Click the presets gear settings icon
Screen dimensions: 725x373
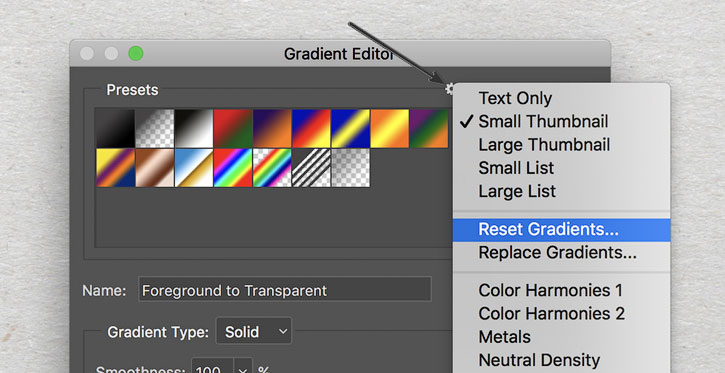click(x=449, y=89)
